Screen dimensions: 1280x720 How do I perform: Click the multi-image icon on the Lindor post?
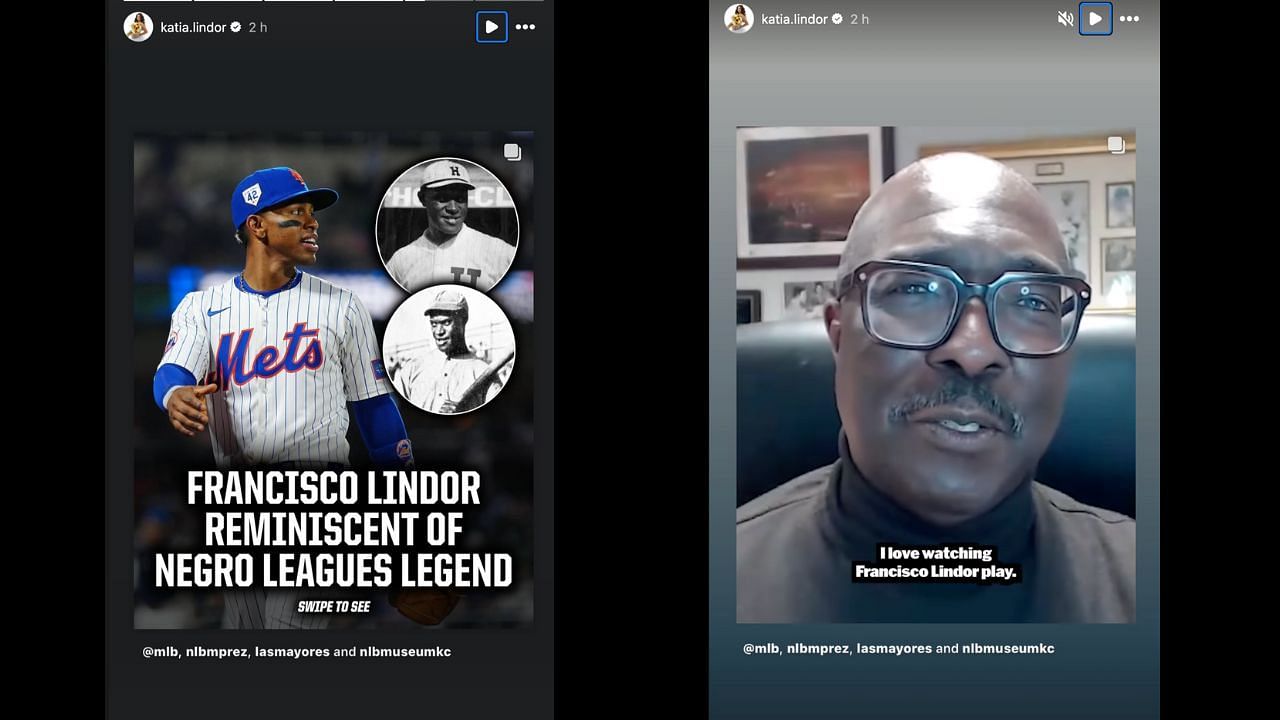pos(512,152)
